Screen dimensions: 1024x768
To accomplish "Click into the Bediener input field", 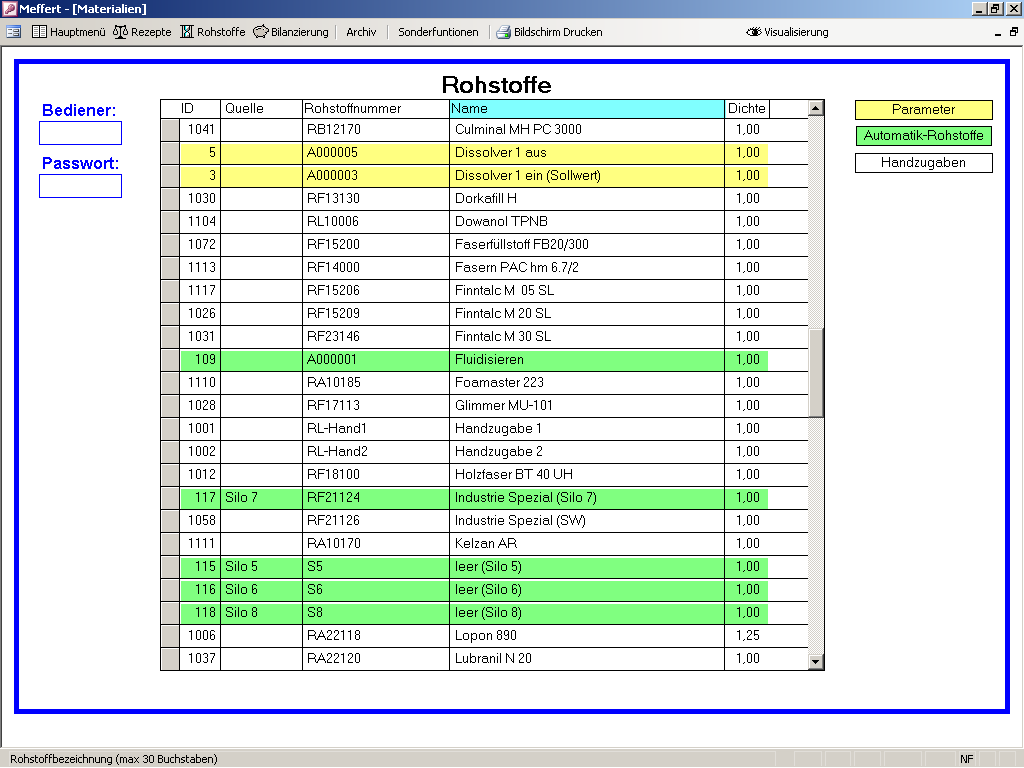I will (x=80, y=133).
